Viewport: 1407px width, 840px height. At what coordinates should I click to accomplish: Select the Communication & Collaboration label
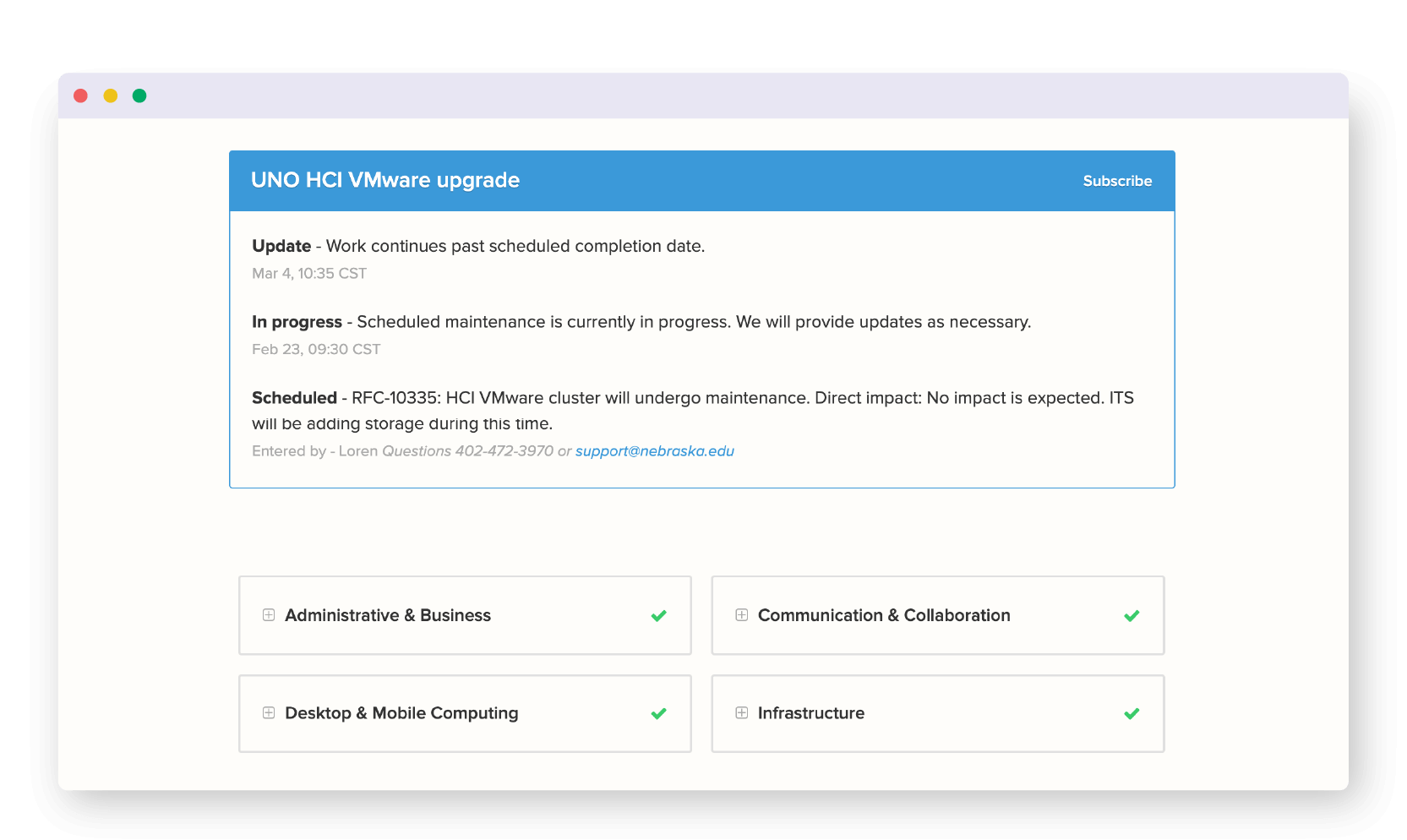pos(884,615)
